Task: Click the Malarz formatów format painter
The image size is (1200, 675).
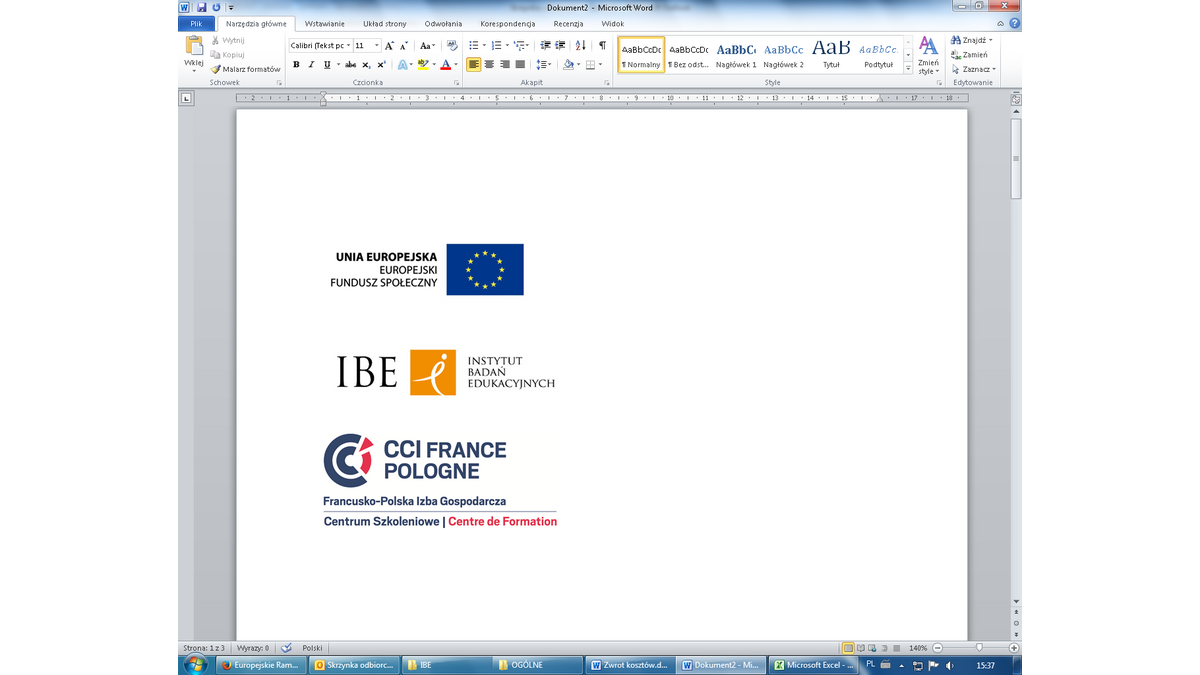Action: (x=245, y=69)
